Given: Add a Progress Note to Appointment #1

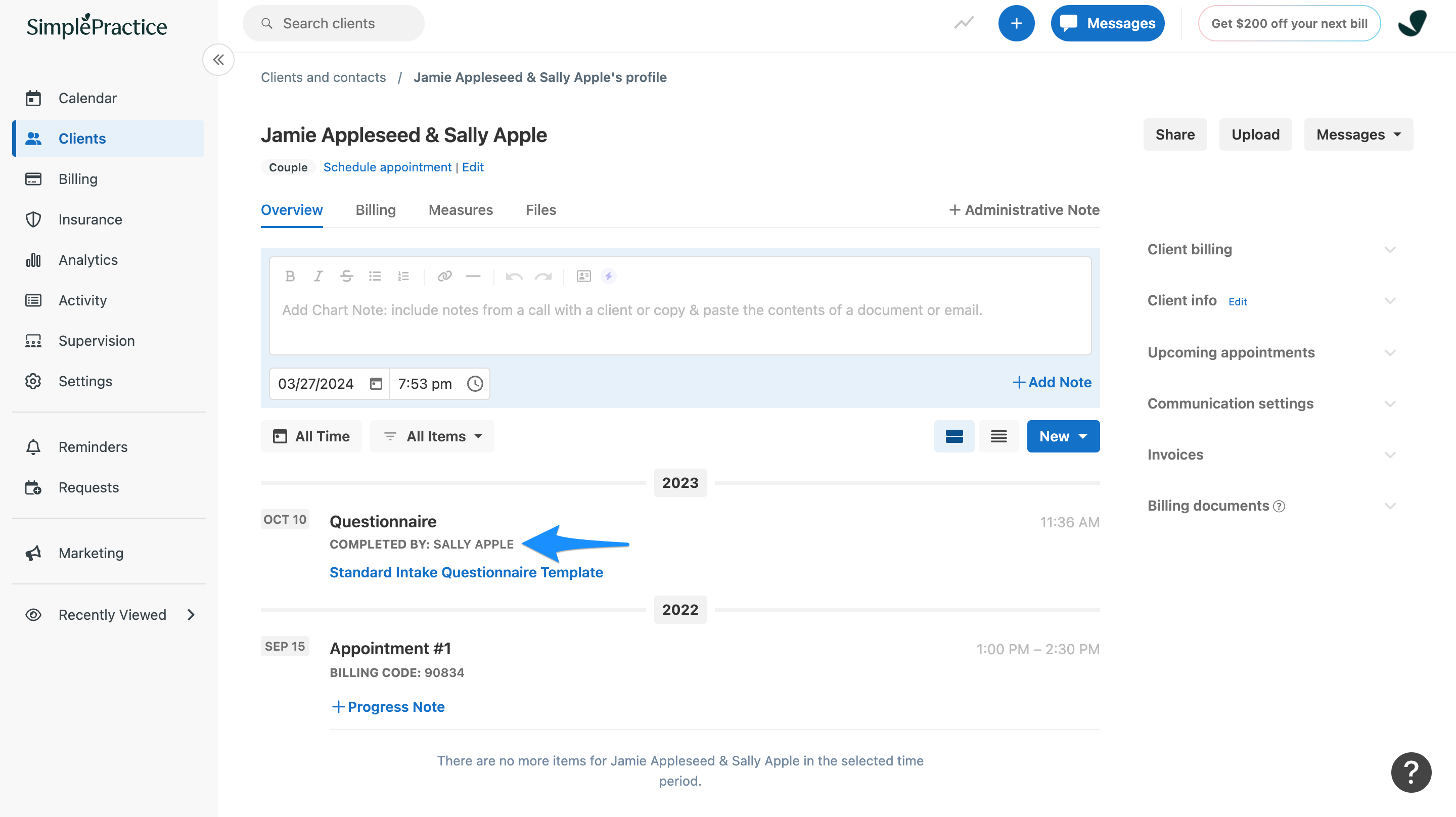Looking at the screenshot, I should (x=388, y=707).
